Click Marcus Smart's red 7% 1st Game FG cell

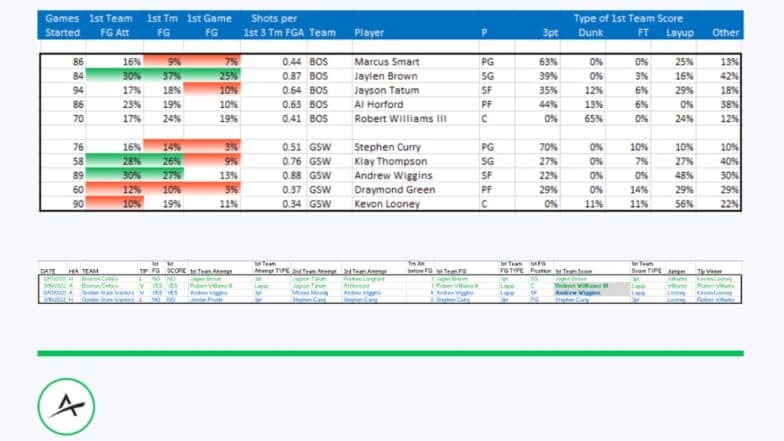[212, 62]
